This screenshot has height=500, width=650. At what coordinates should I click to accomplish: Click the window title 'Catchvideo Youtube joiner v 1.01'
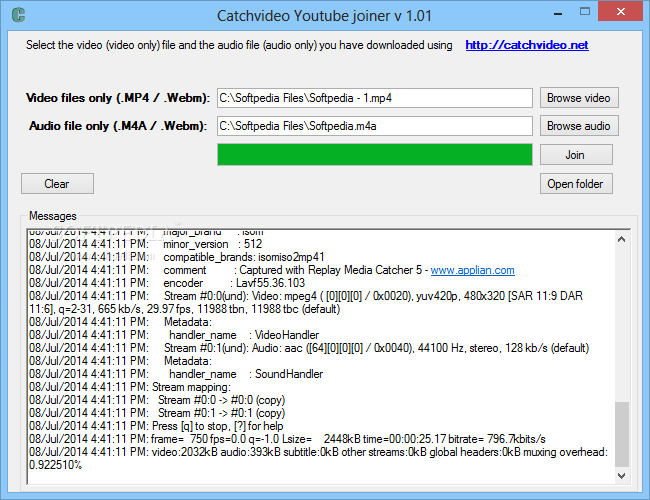[x=324, y=16]
